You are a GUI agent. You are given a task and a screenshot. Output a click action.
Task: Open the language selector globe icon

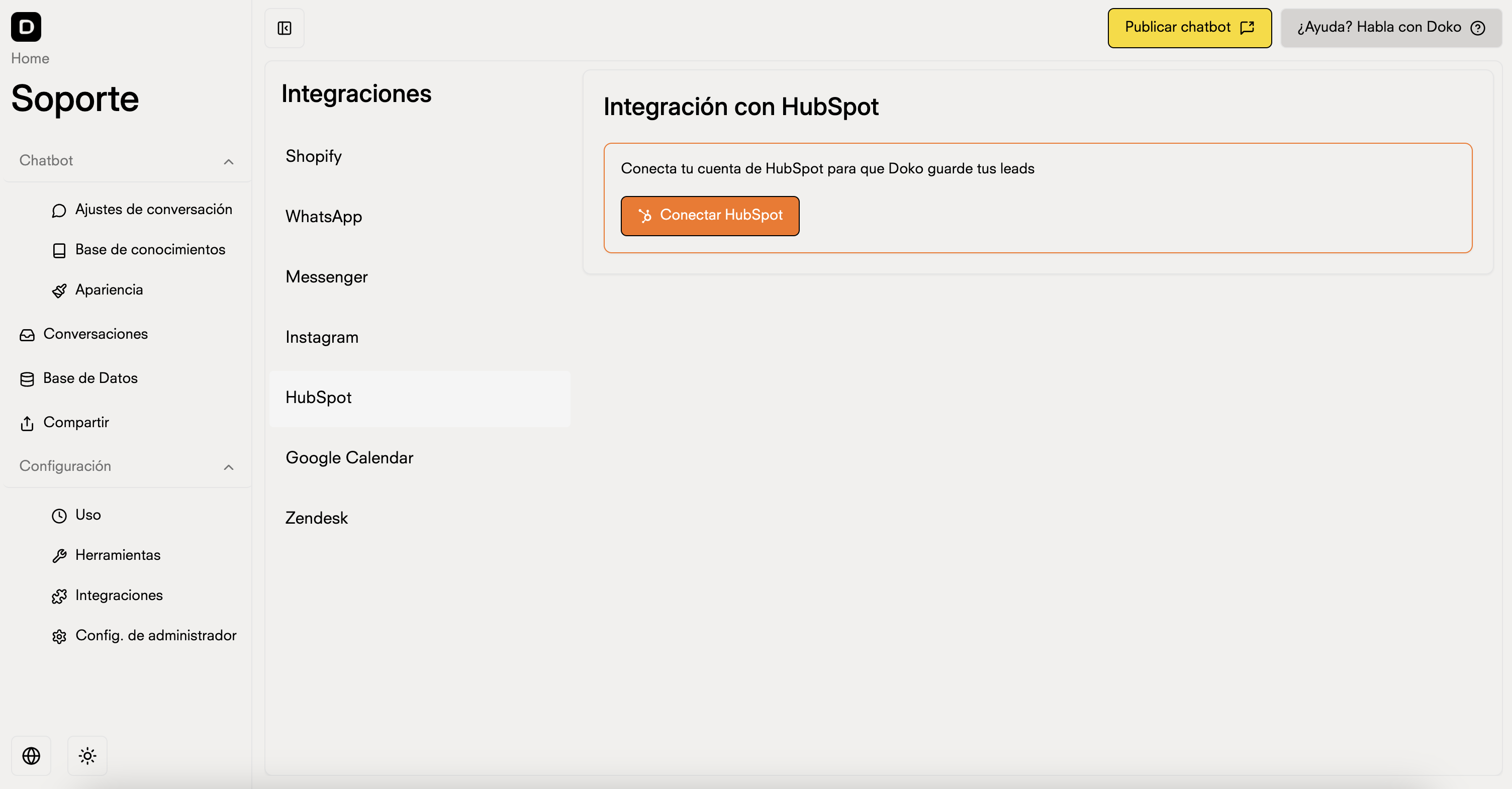[31, 755]
